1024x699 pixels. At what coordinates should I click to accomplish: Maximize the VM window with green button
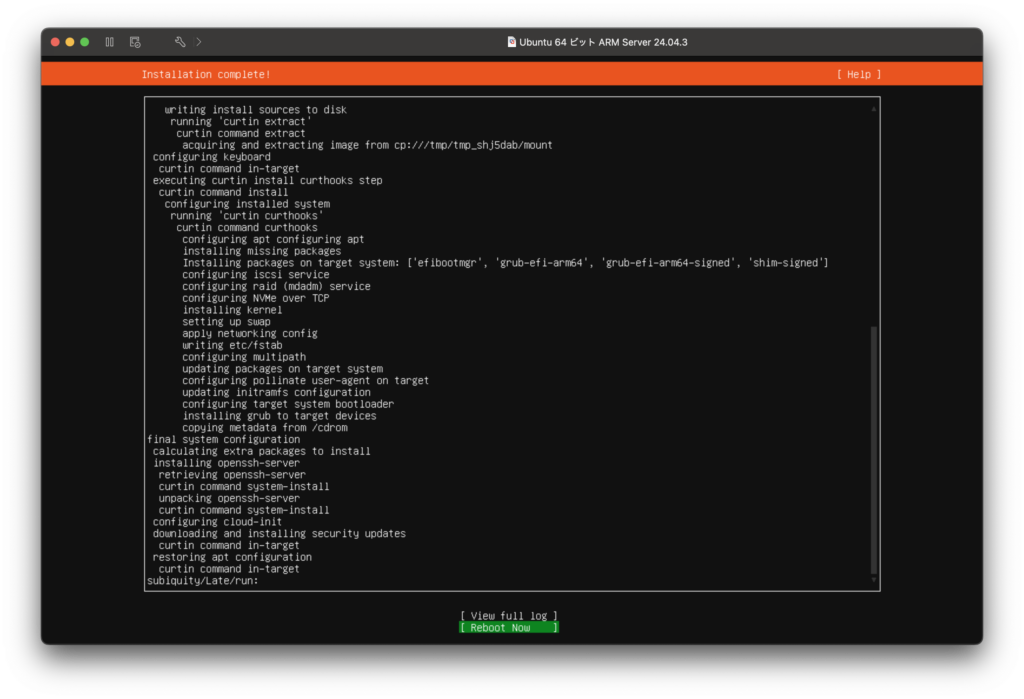point(84,42)
